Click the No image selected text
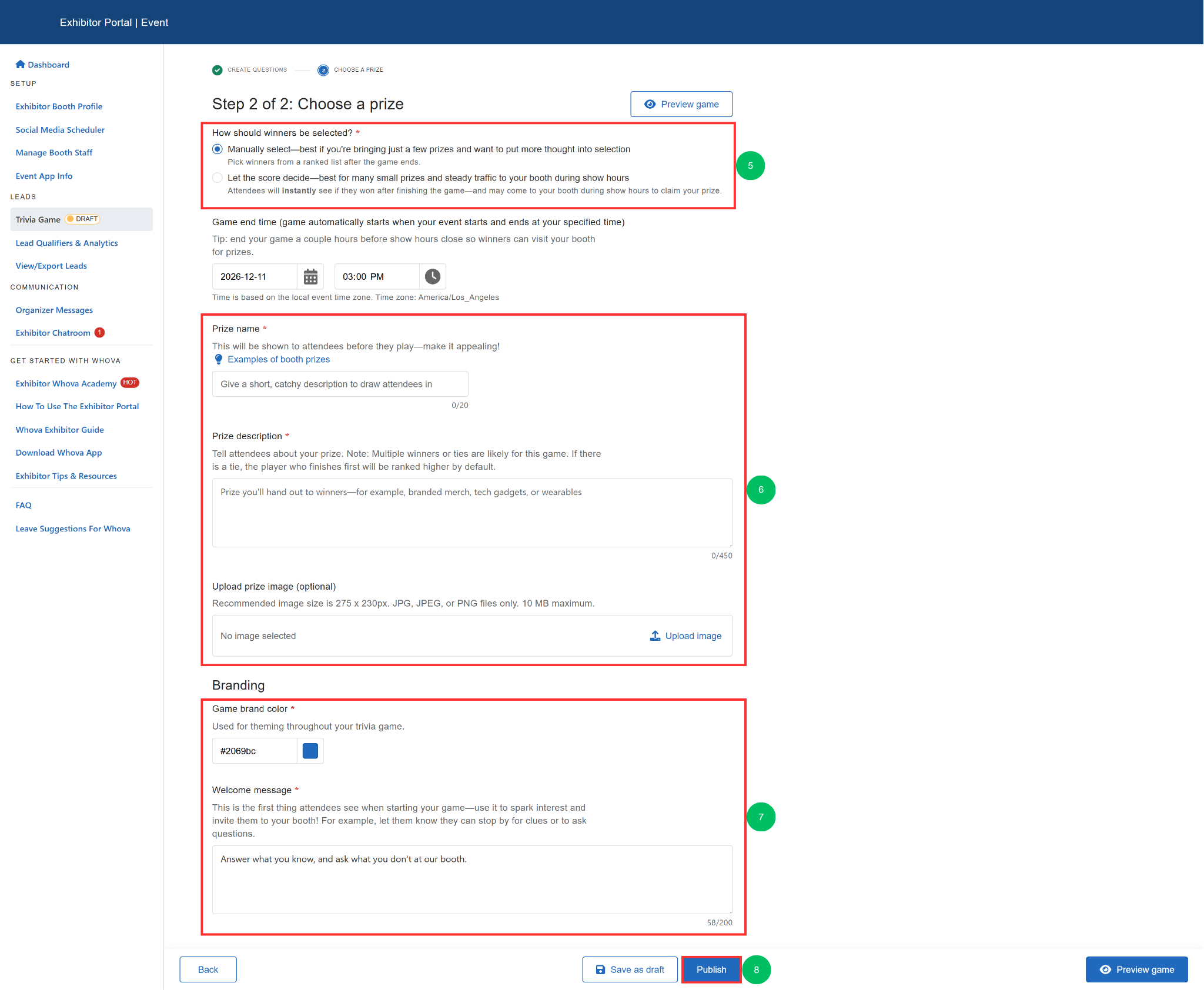Screen dimensions: 1204x990 click(258, 636)
